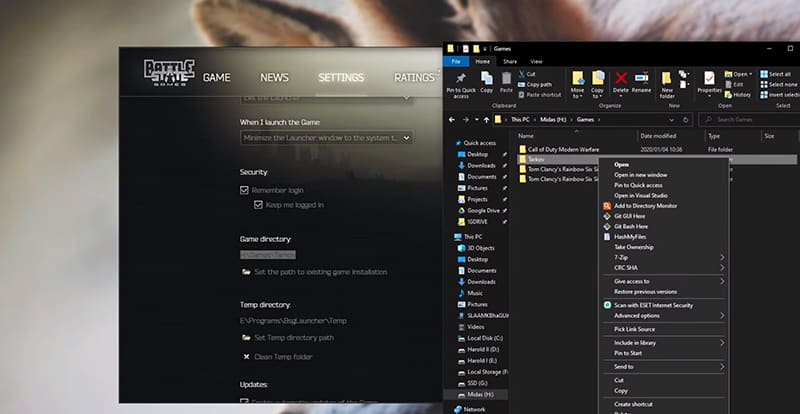The height and width of the screenshot is (414, 800).
Task: Click the red Delete icon in the ribbon
Action: coord(621,78)
